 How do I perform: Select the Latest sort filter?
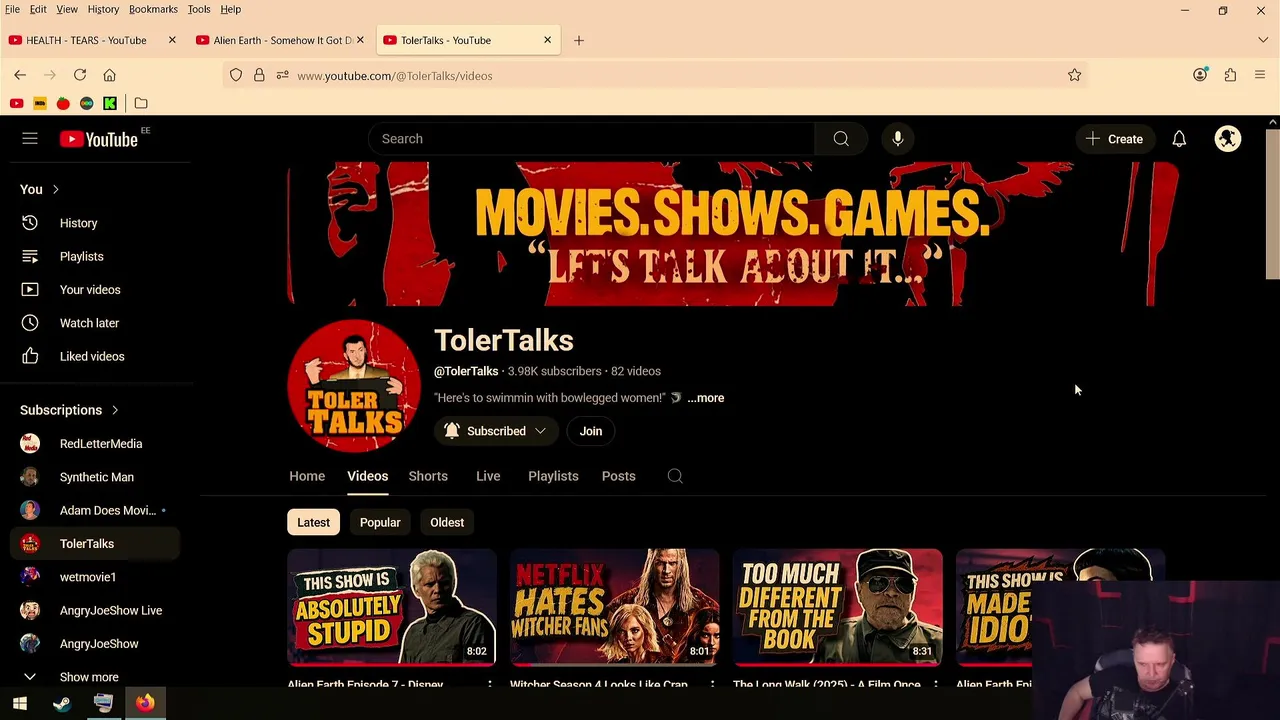[313, 522]
